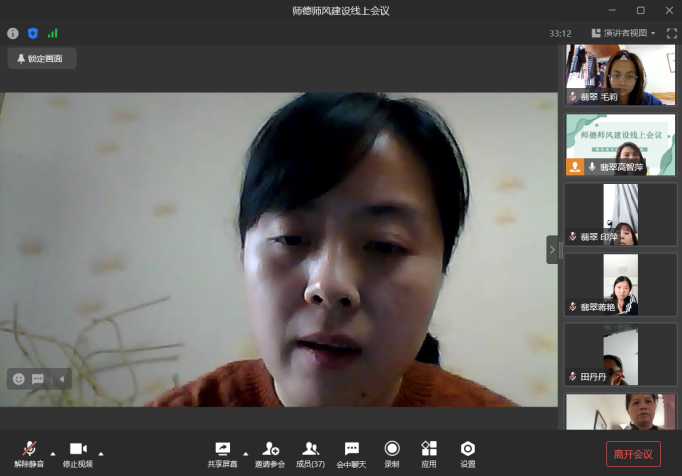Open the emoji reaction smiley icon
Image resolution: width=682 pixels, height=476 pixels.
click(19, 379)
